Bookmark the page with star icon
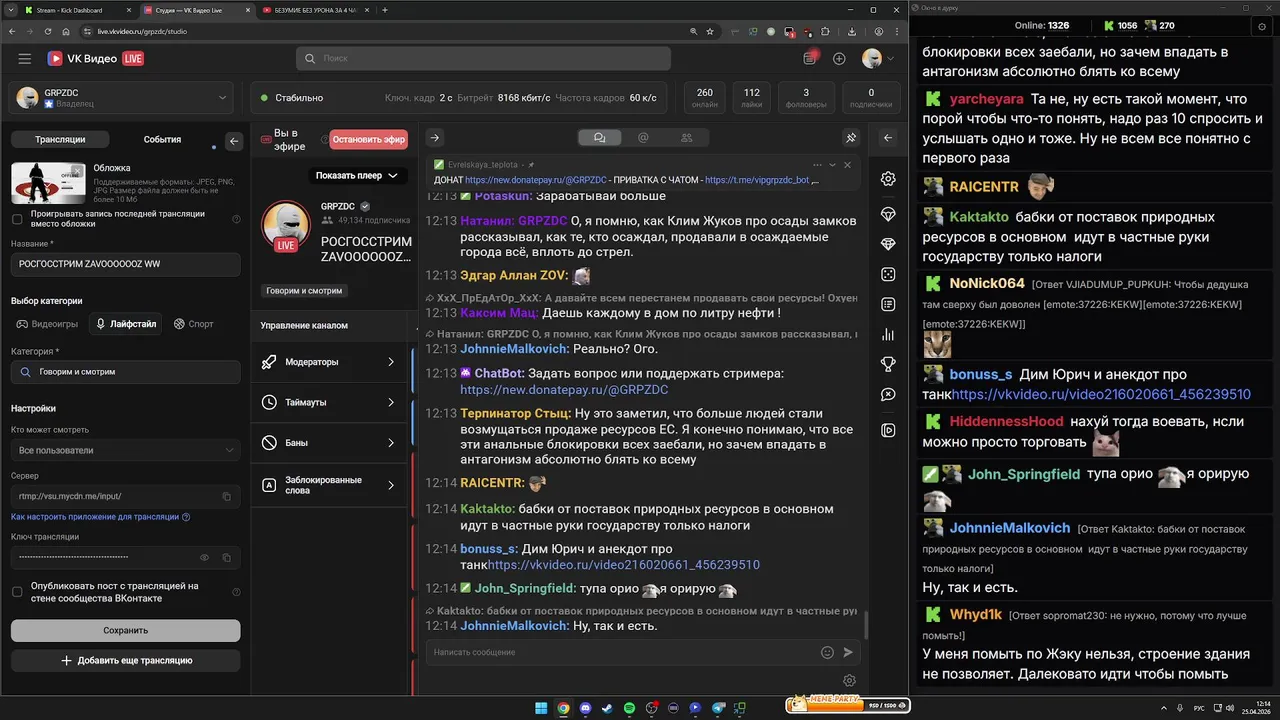This screenshot has width=1280, height=720. tap(709, 31)
